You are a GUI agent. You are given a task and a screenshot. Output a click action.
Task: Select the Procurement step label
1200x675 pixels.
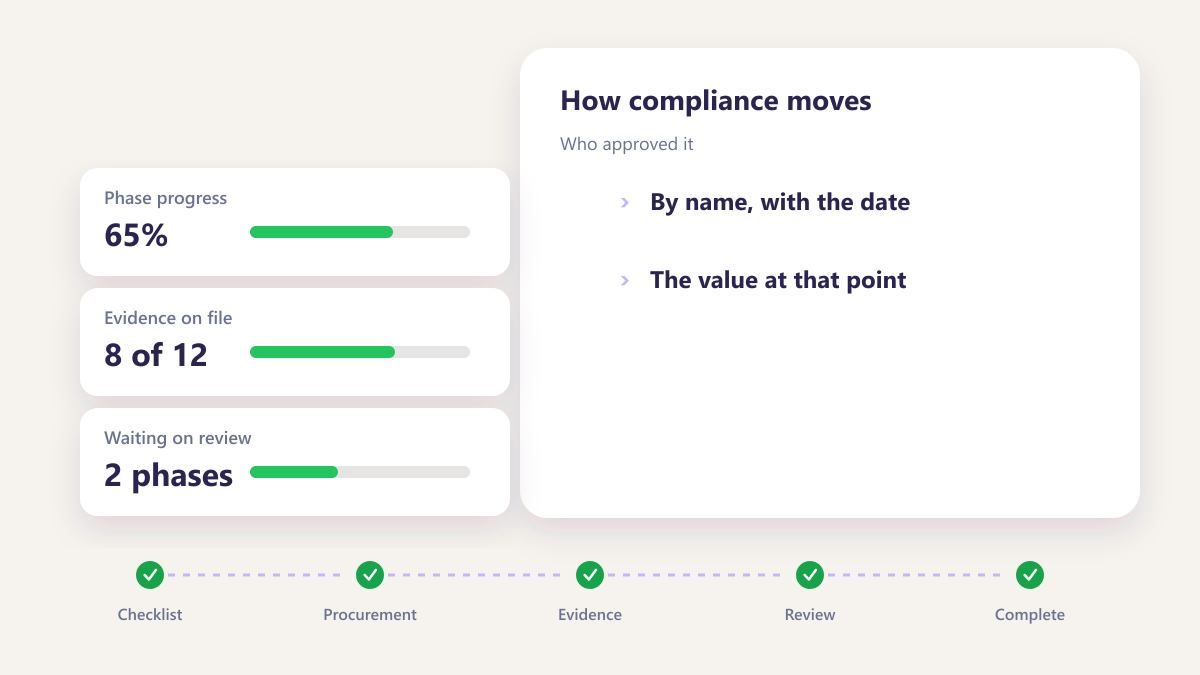[x=370, y=614]
